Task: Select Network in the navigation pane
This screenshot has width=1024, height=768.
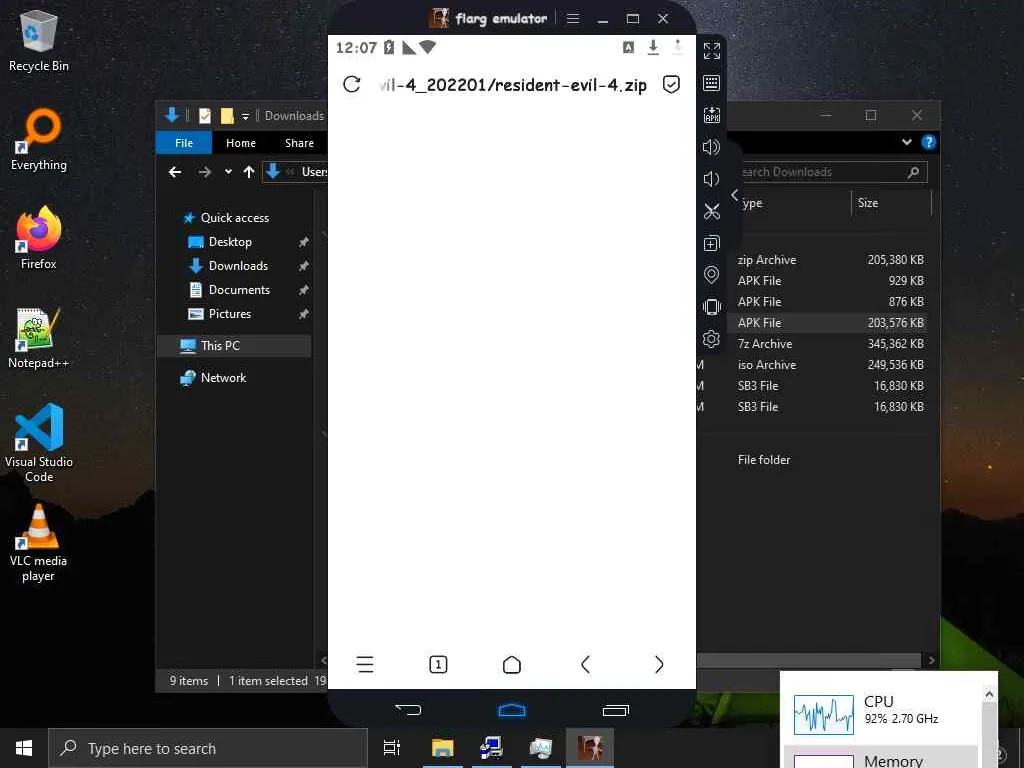Action: point(223,377)
